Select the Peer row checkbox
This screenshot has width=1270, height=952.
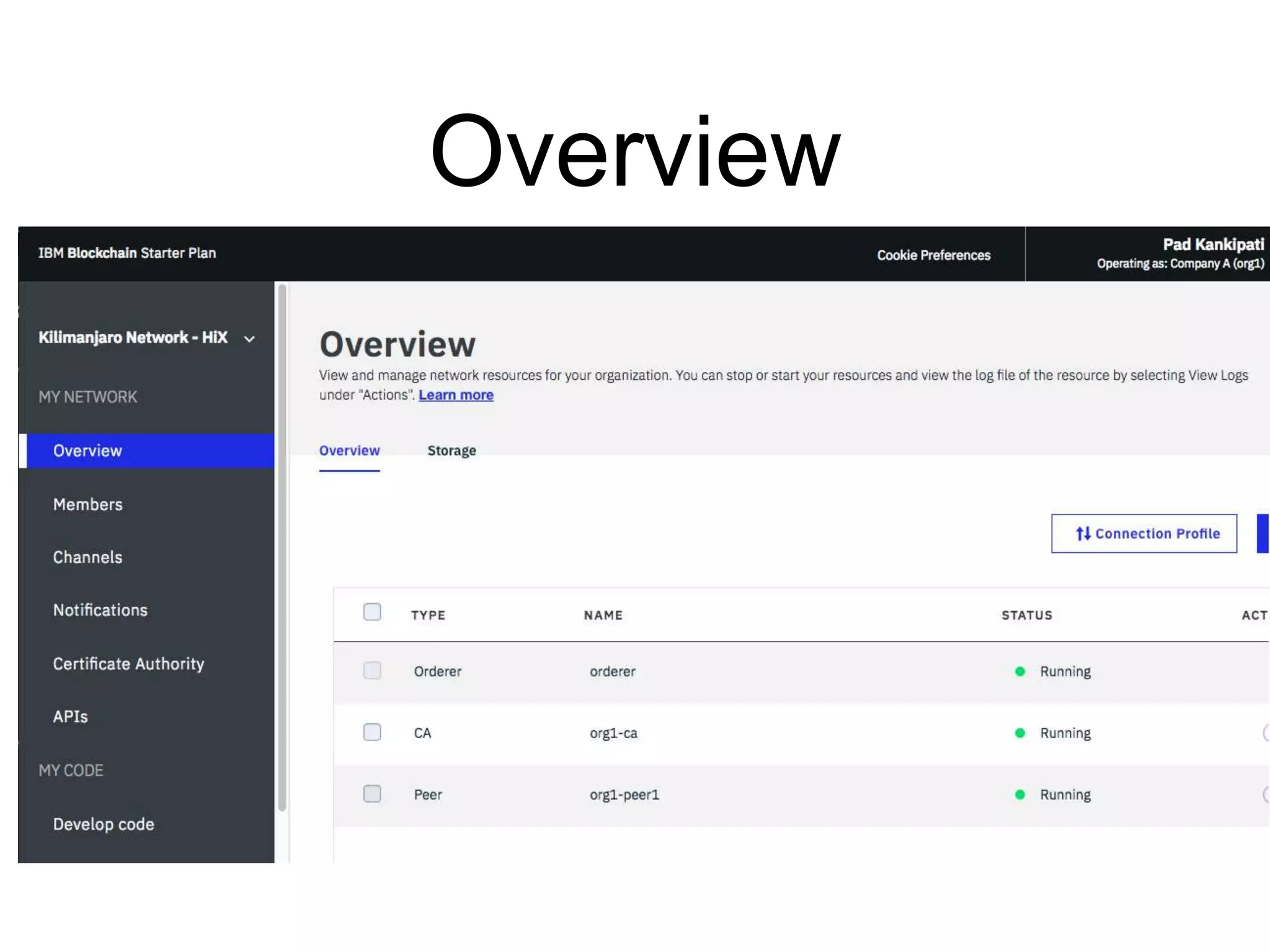pyautogui.click(x=372, y=794)
